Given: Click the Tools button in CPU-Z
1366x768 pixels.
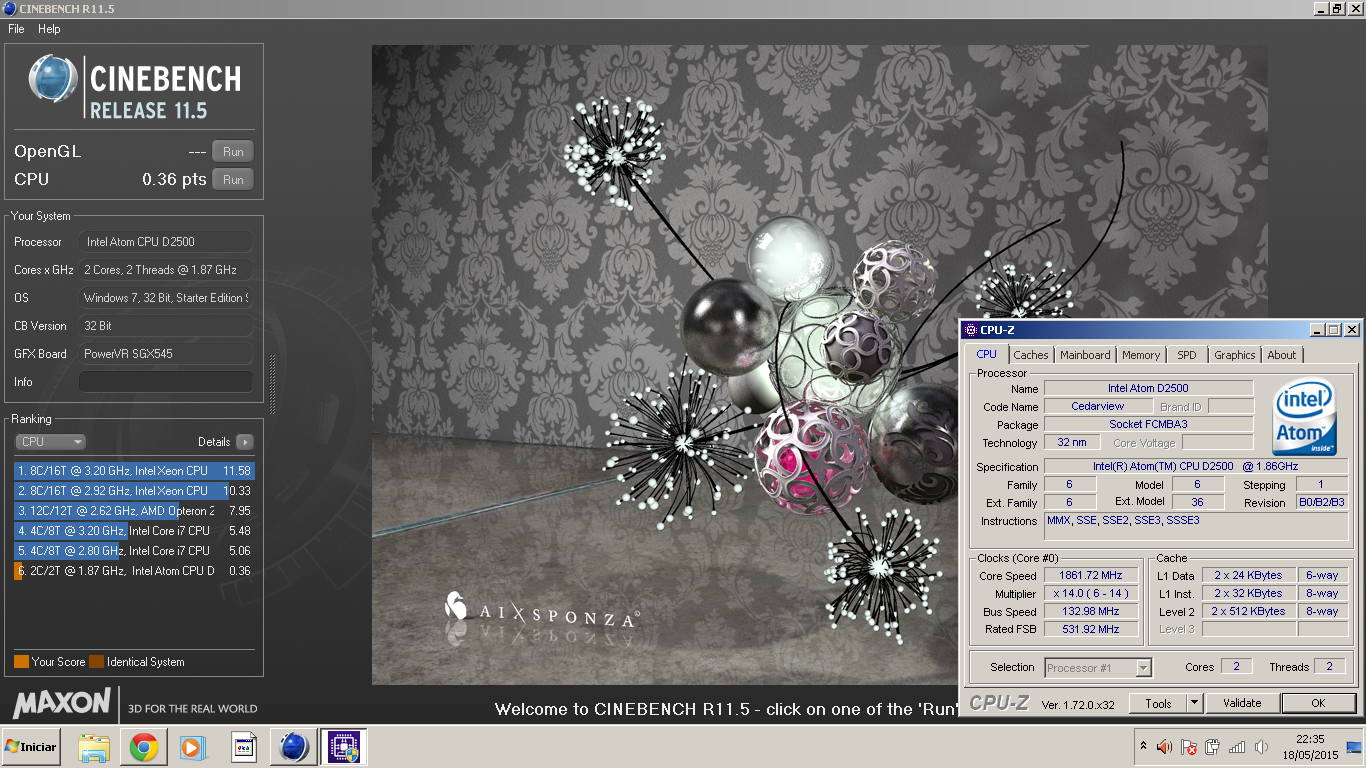Looking at the screenshot, I should tap(1158, 703).
